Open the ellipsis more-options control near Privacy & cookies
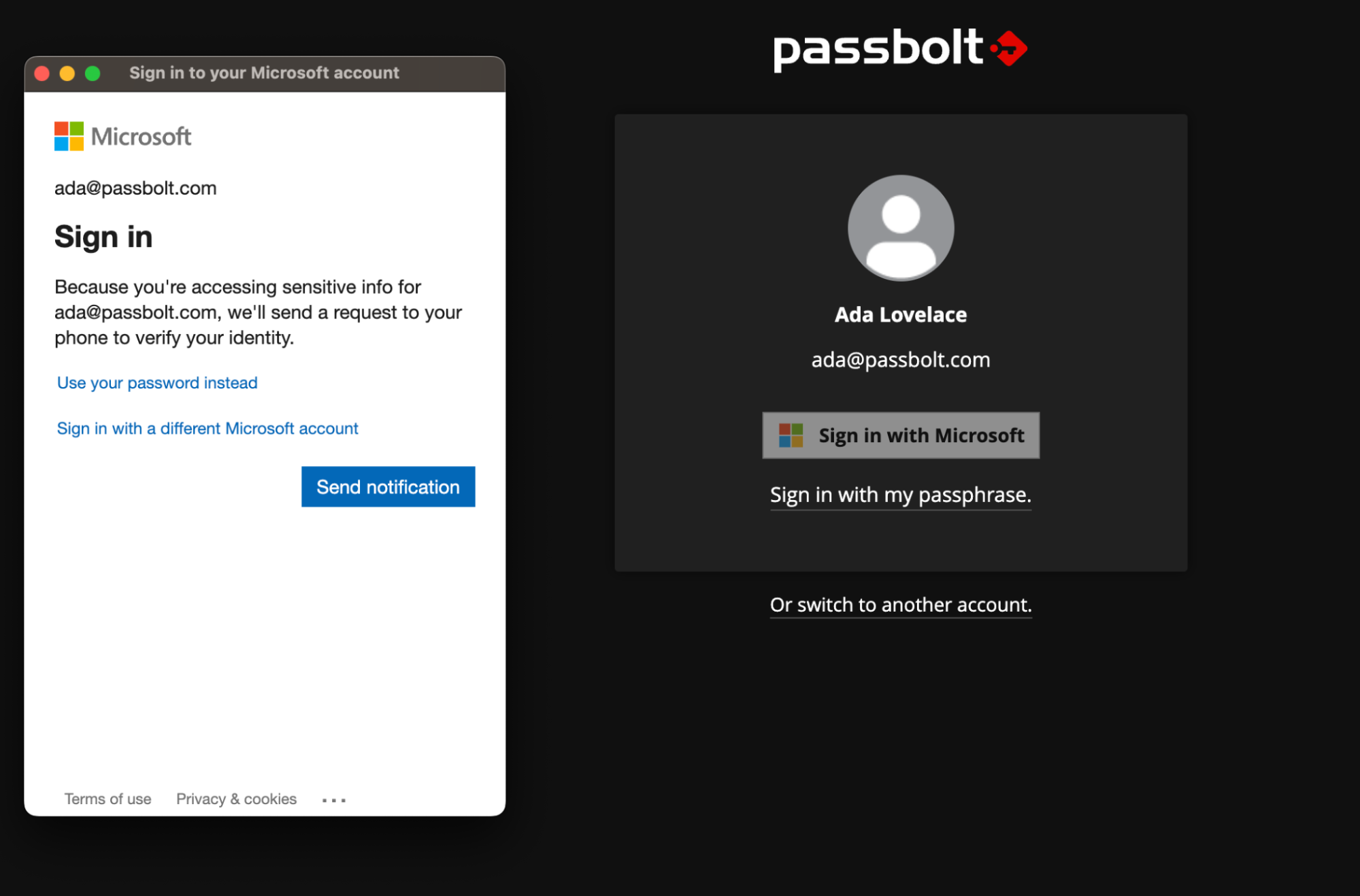The image size is (1360, 896). point(333,799)
